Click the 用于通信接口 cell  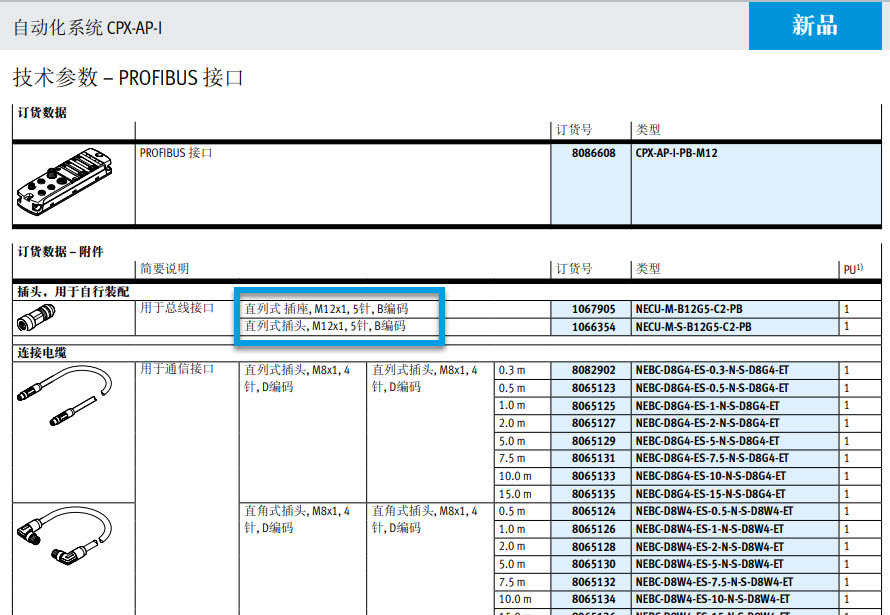pos(177,369)
